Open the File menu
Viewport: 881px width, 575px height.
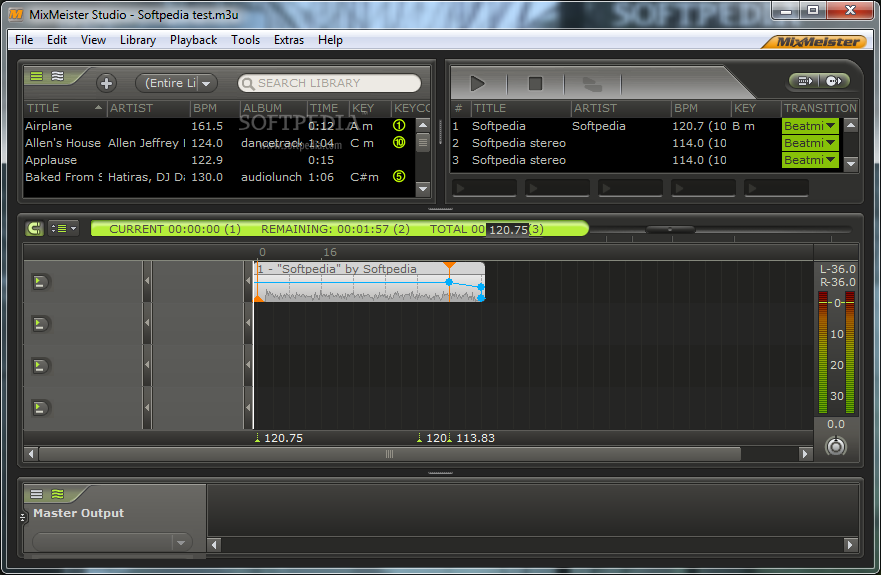pos(24,40)
